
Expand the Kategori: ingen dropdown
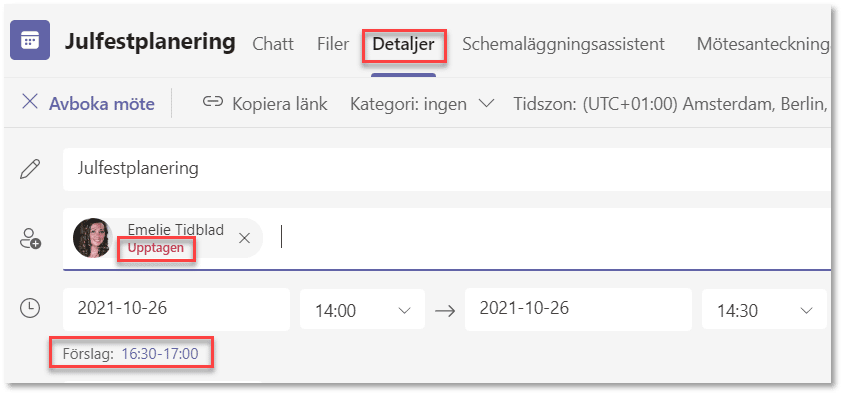(421, 103)
